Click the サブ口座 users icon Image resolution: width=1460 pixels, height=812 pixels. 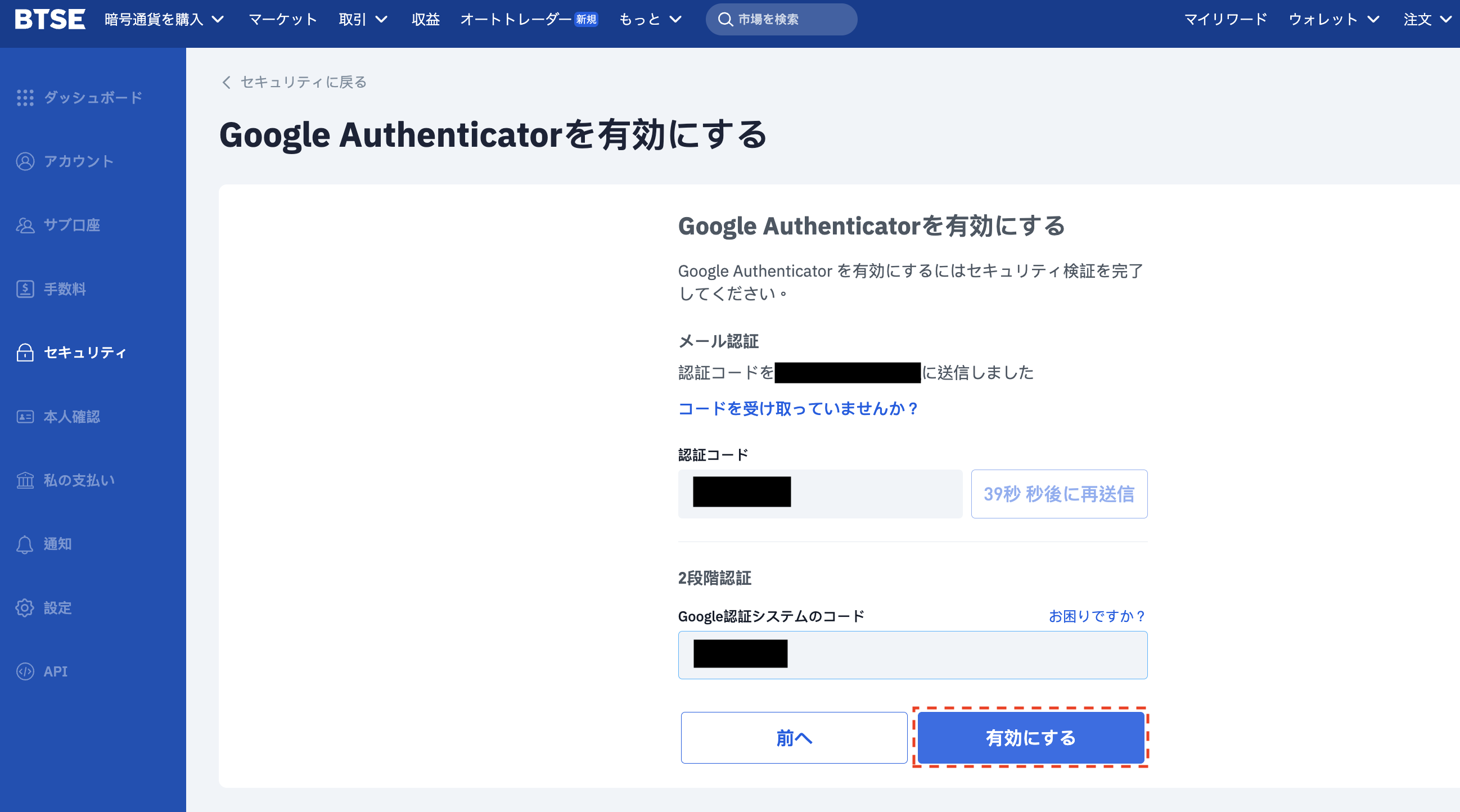coord(25,225)
